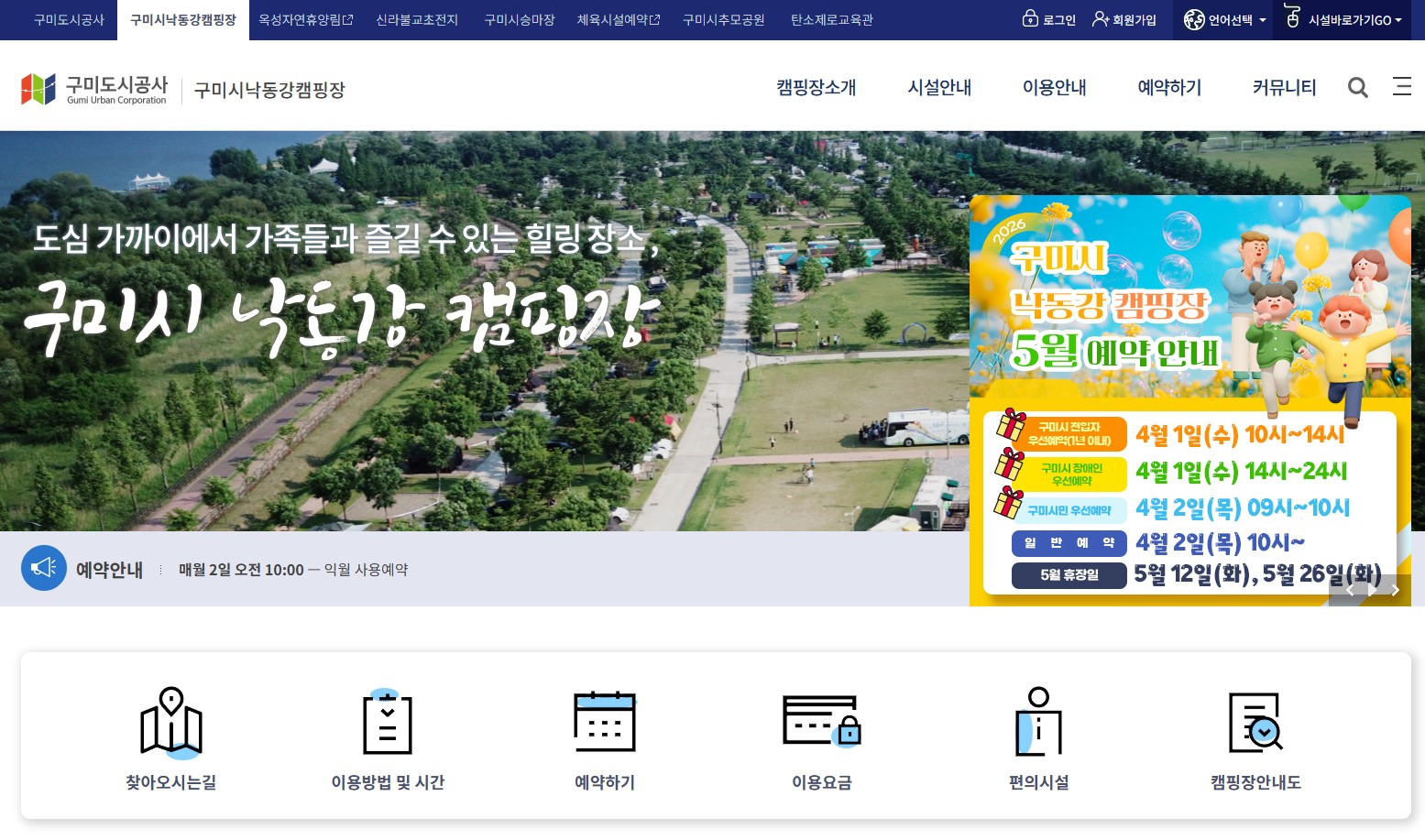Select the 이용방법 및 시간 checklist icon
Screen dimensions: 1425x840
[387, 722]
